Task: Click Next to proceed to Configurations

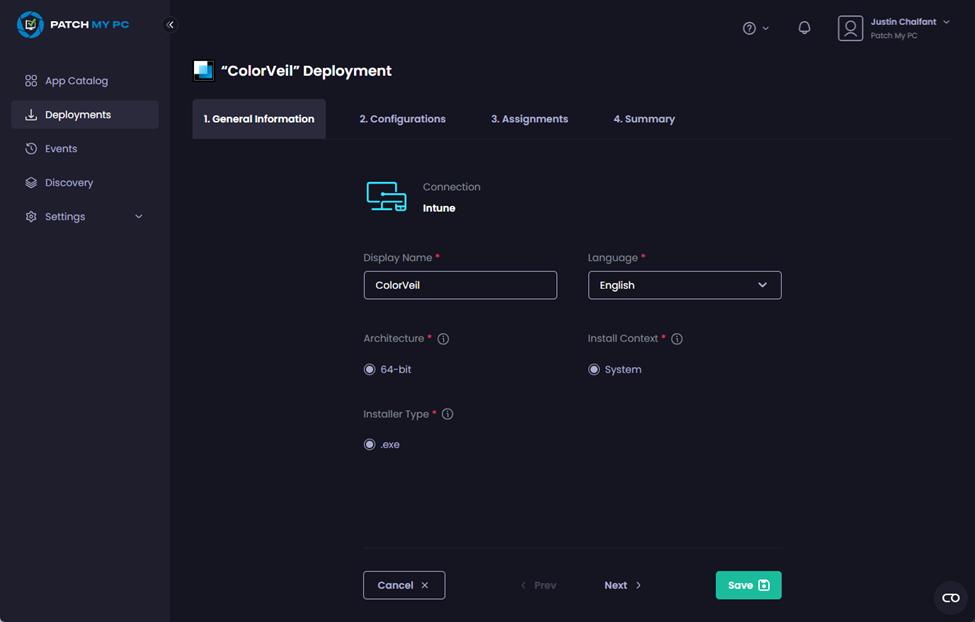Action: pyautogui.click(x=621, y=585)
